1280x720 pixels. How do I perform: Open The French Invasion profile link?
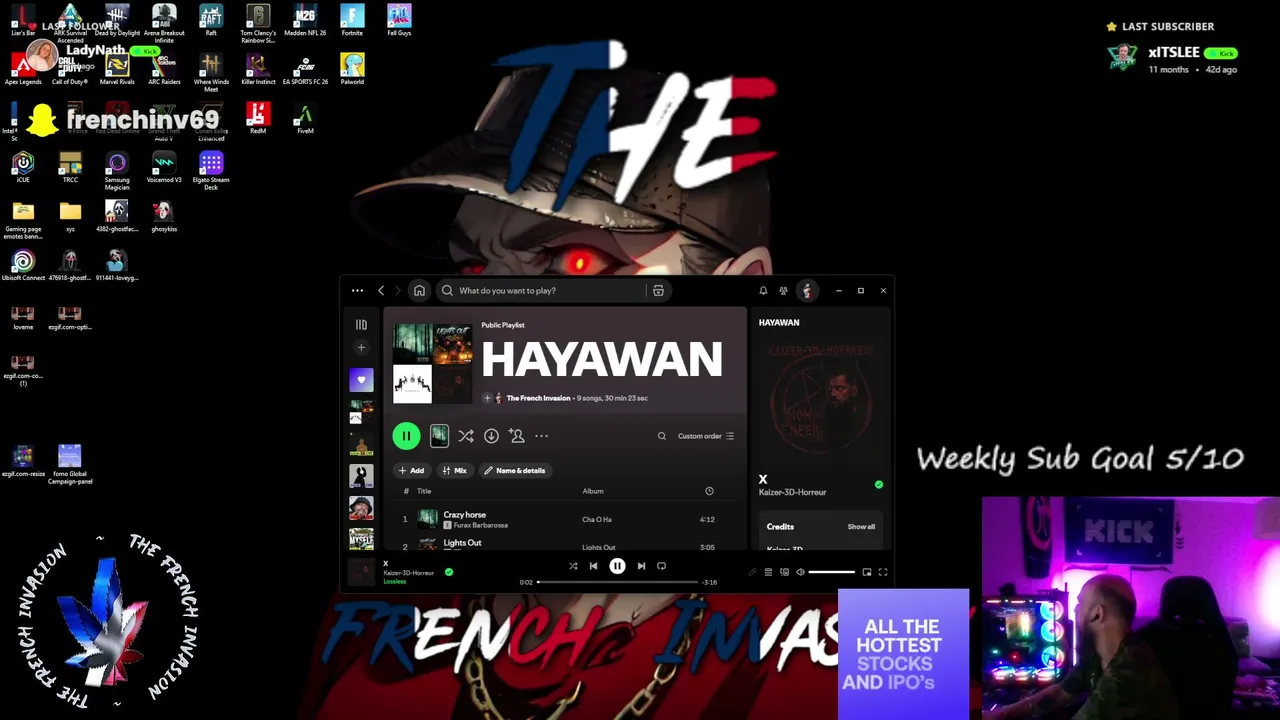click(538, 398)
